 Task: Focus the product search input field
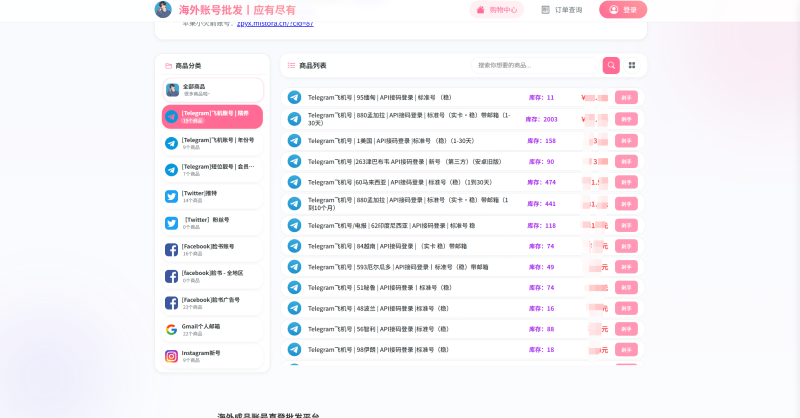point(537,65)
